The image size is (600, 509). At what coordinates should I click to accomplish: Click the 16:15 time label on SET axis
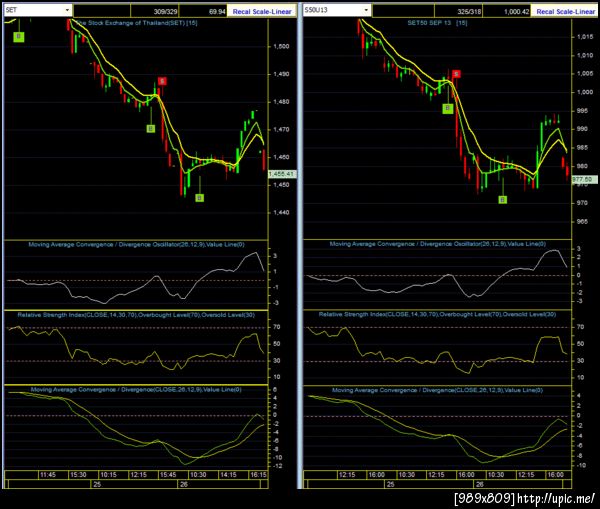(x=258, y=475)
